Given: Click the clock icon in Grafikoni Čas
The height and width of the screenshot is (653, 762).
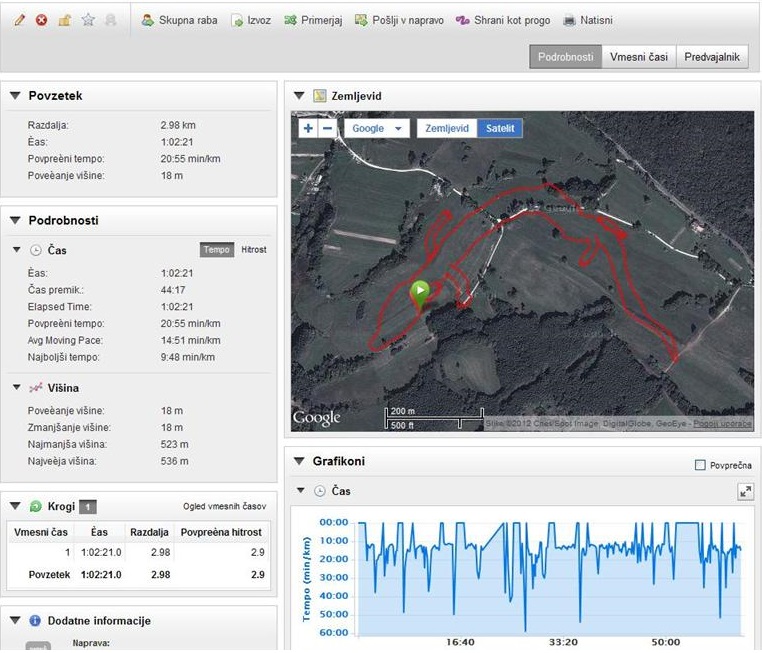Looking at the screenshot, I should click(319, 491).
